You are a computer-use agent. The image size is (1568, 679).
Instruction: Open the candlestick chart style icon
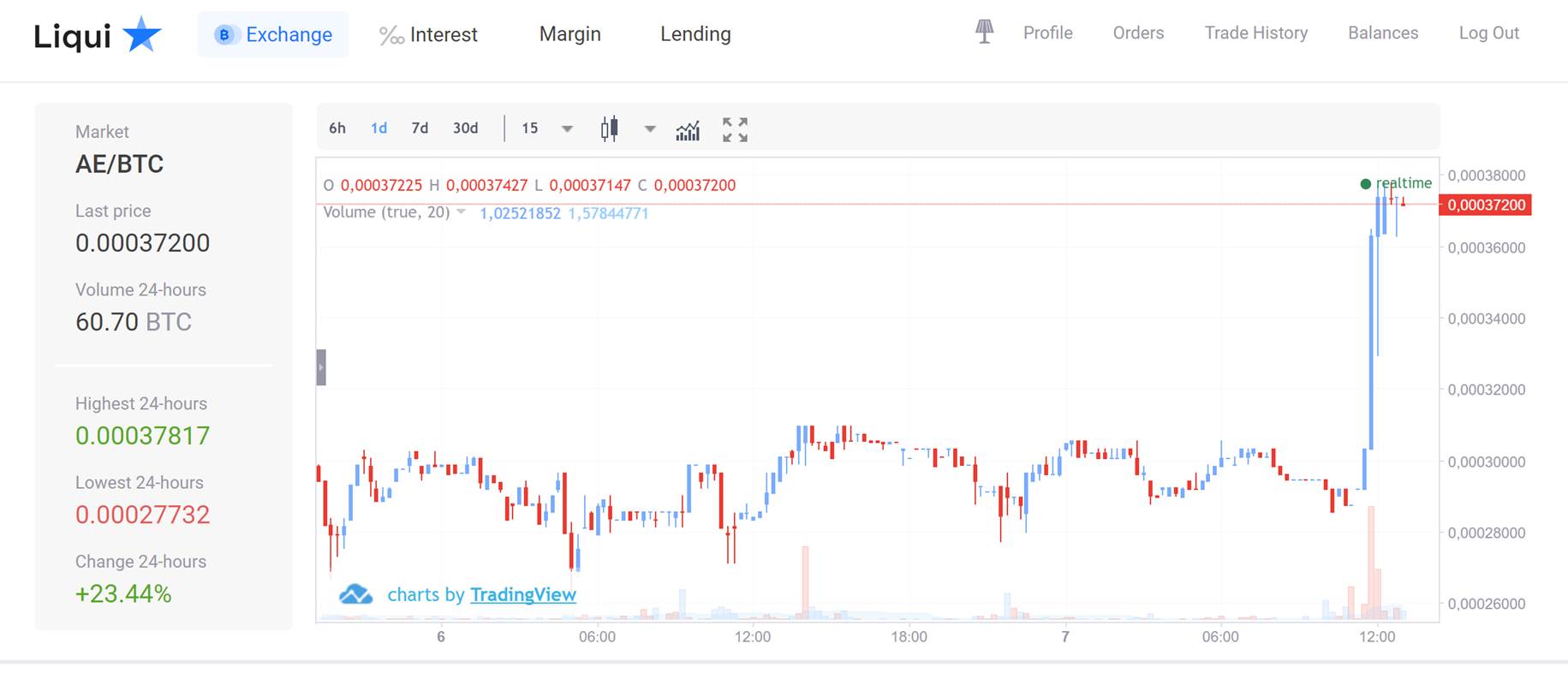609,129
